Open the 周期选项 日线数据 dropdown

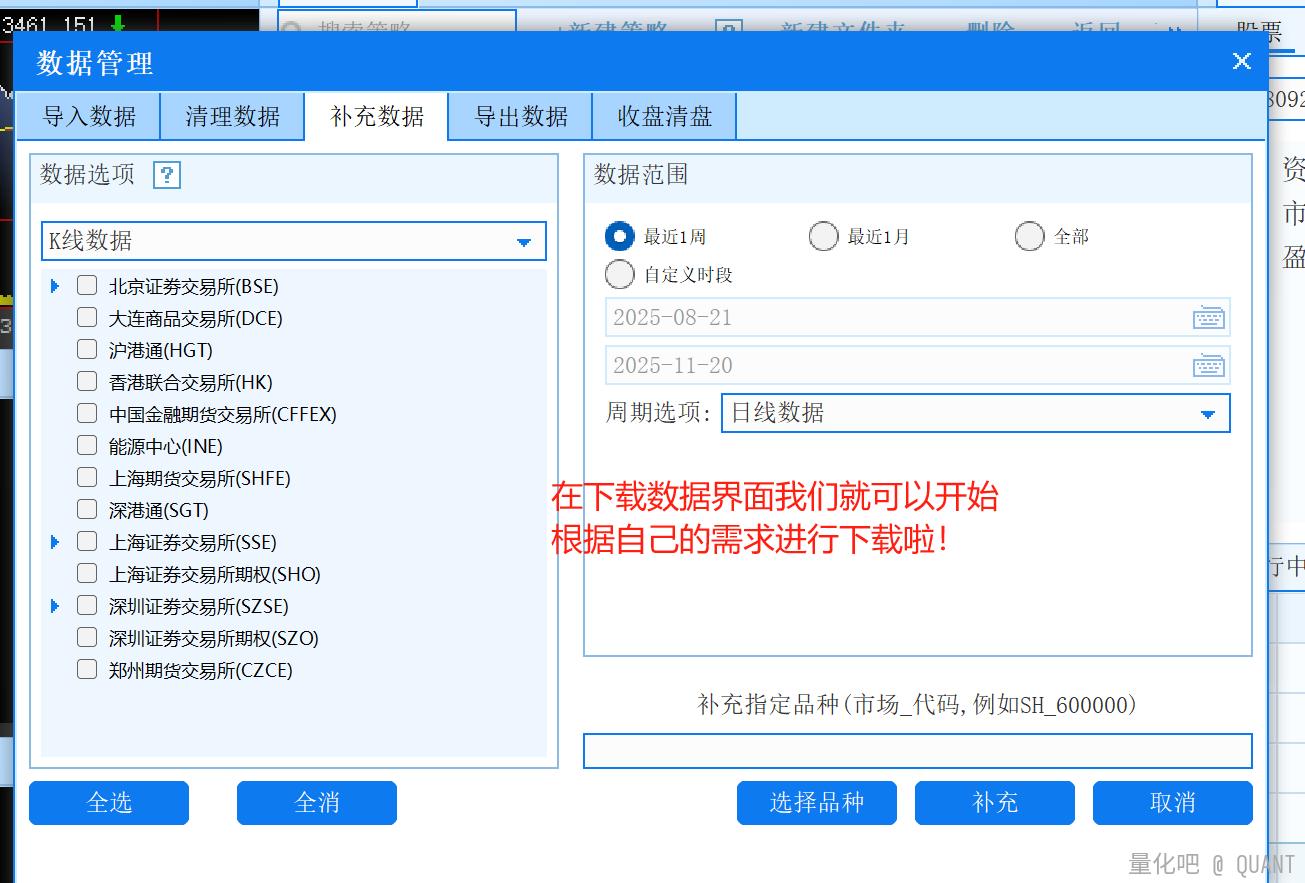pos(975,413)
